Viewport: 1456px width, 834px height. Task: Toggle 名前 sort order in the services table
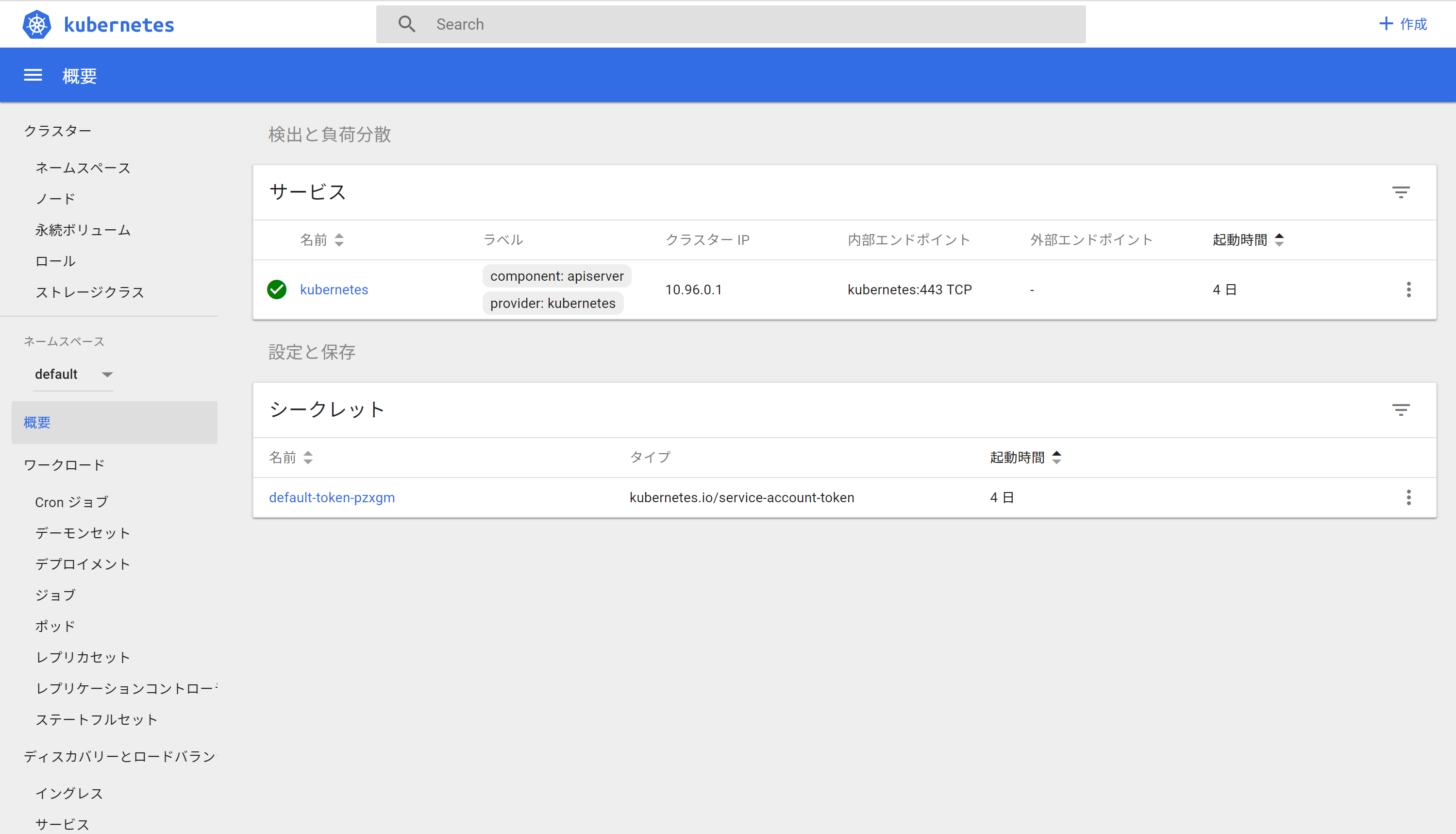point(339,240)
